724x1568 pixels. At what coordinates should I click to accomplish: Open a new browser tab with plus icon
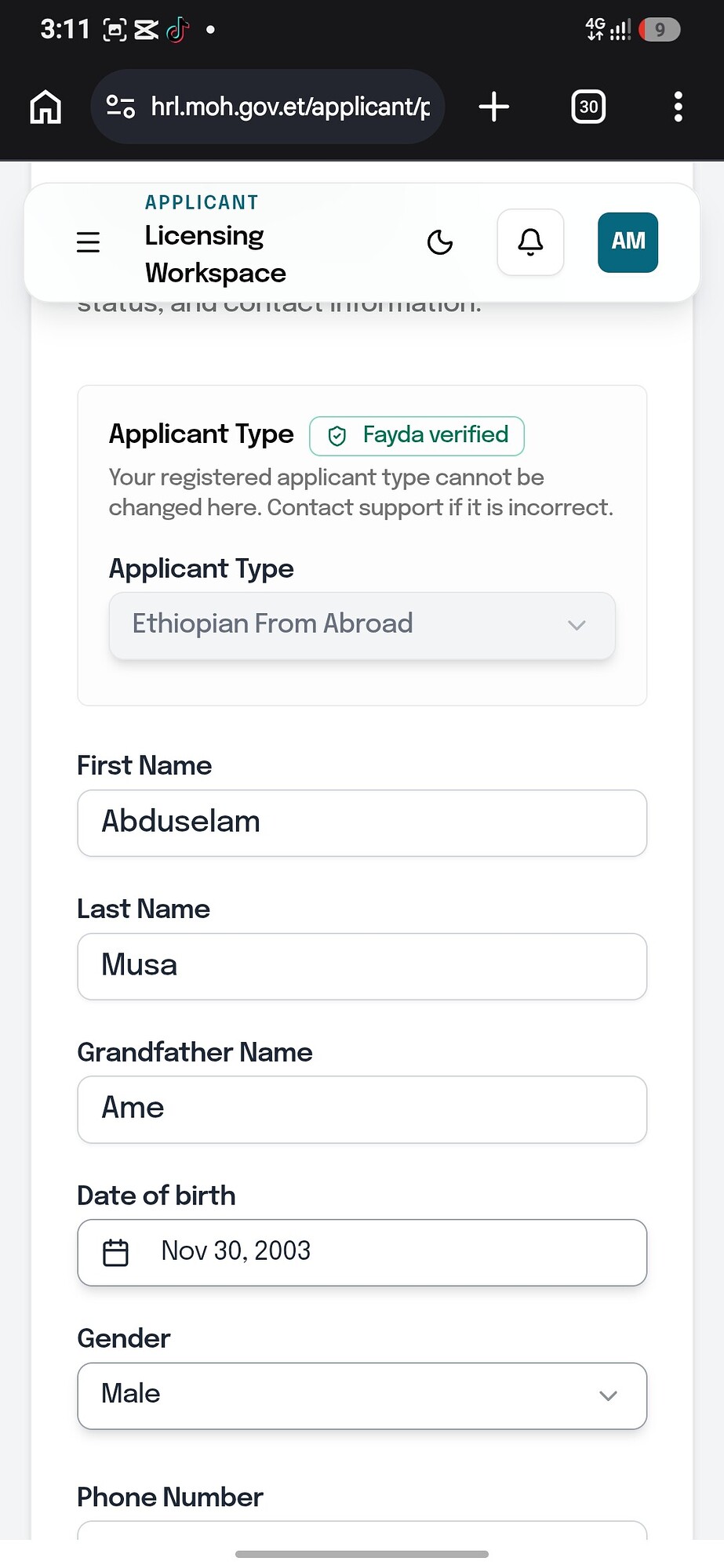point(494,107)
